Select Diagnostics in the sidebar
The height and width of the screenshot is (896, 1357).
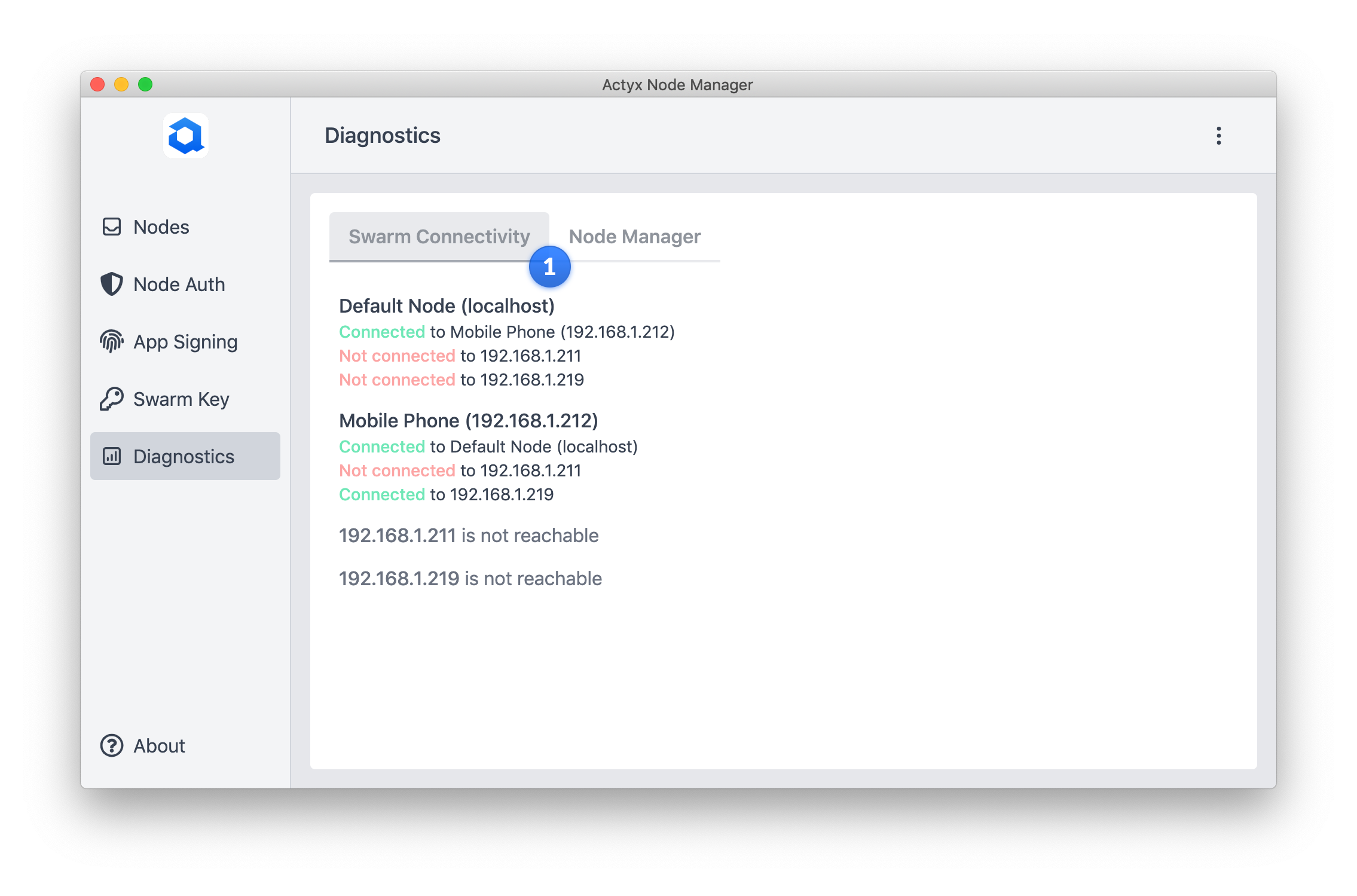click(x=184, y=457)
